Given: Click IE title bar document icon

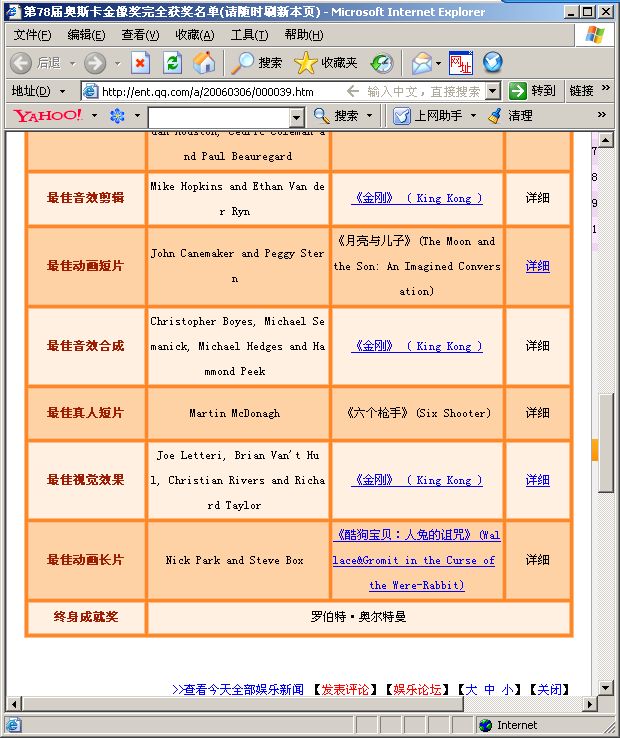Looking at the screenshot, I should pyautogui.click(x=13, y=11).
